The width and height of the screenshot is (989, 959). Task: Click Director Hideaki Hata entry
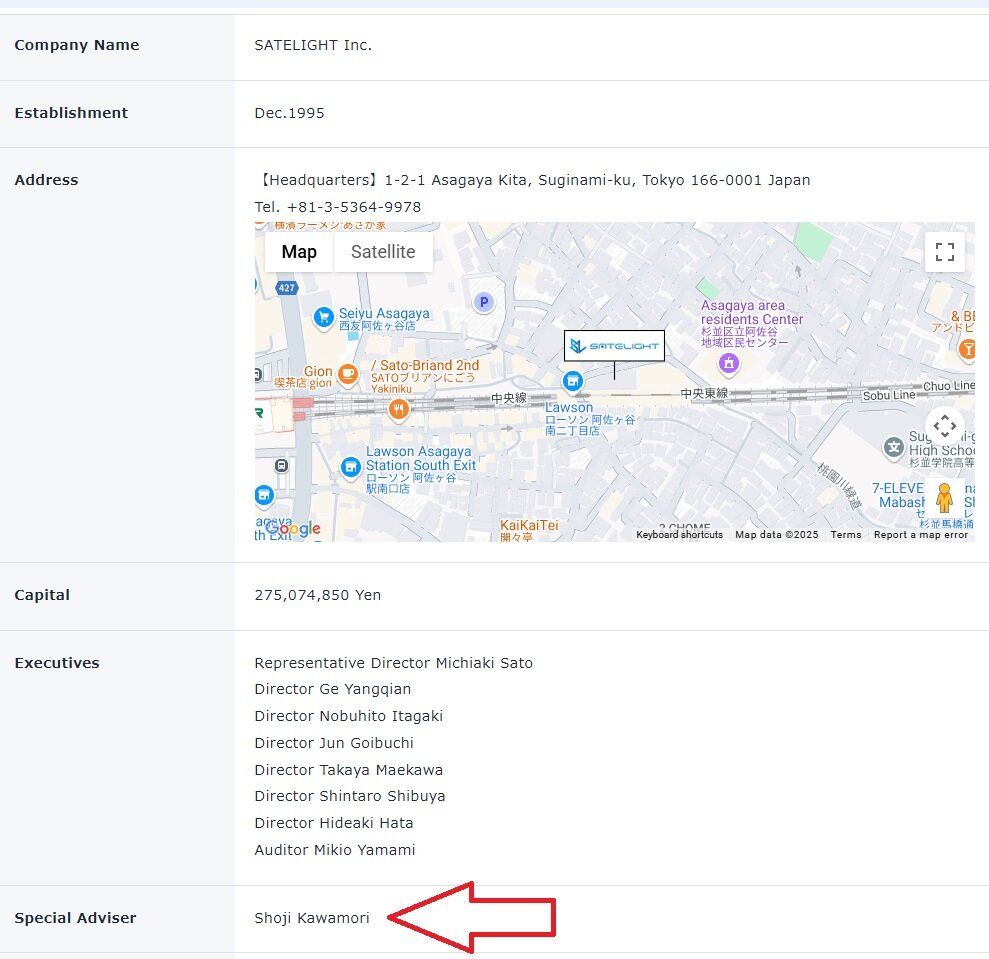[x=334, y=823]
